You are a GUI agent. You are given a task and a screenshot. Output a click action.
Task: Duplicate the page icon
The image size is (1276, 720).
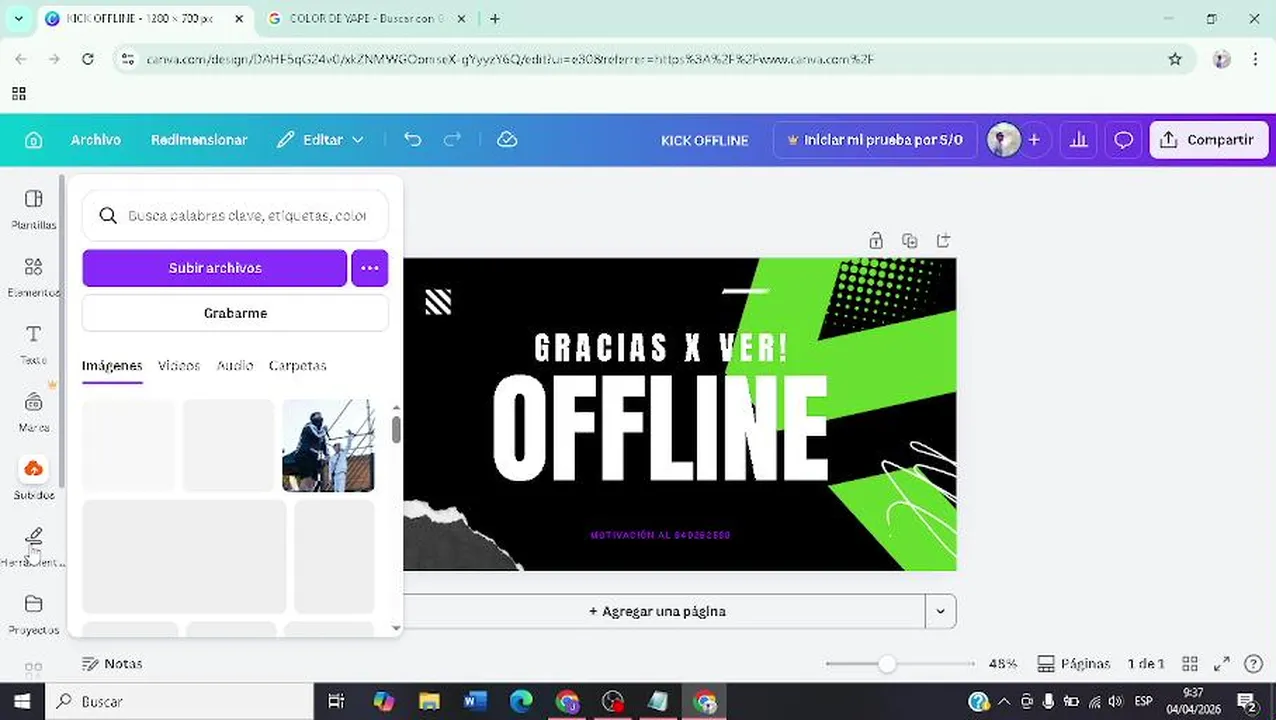[x=909, y=241]
